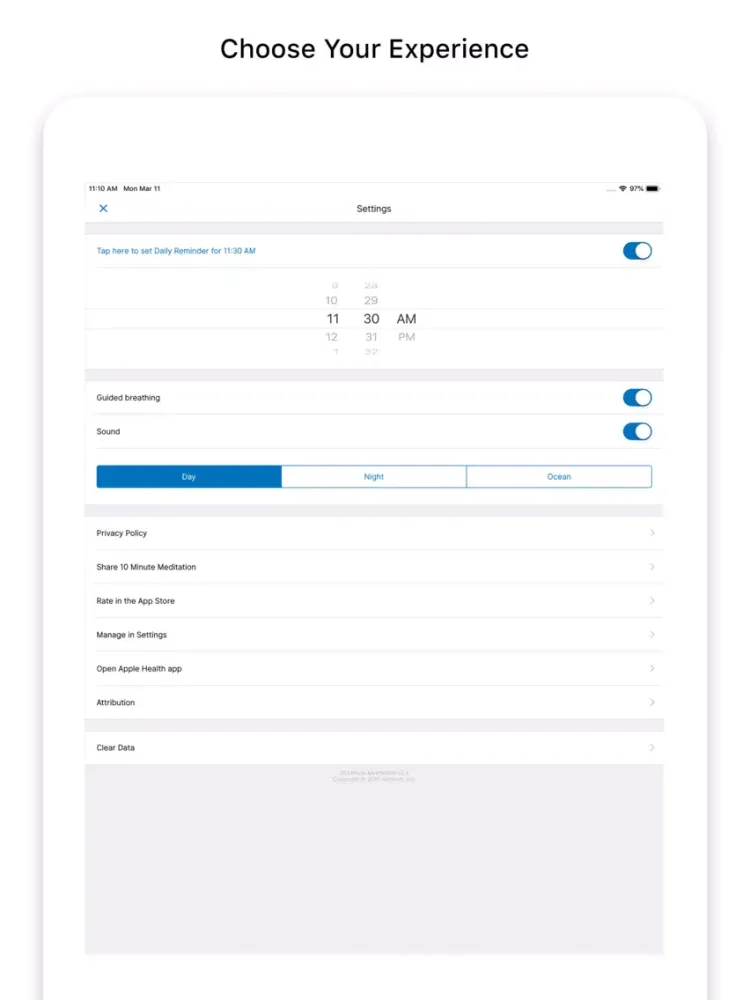
Task: Click chevron on Clear Data row
Action: click(x=652, y=747)
